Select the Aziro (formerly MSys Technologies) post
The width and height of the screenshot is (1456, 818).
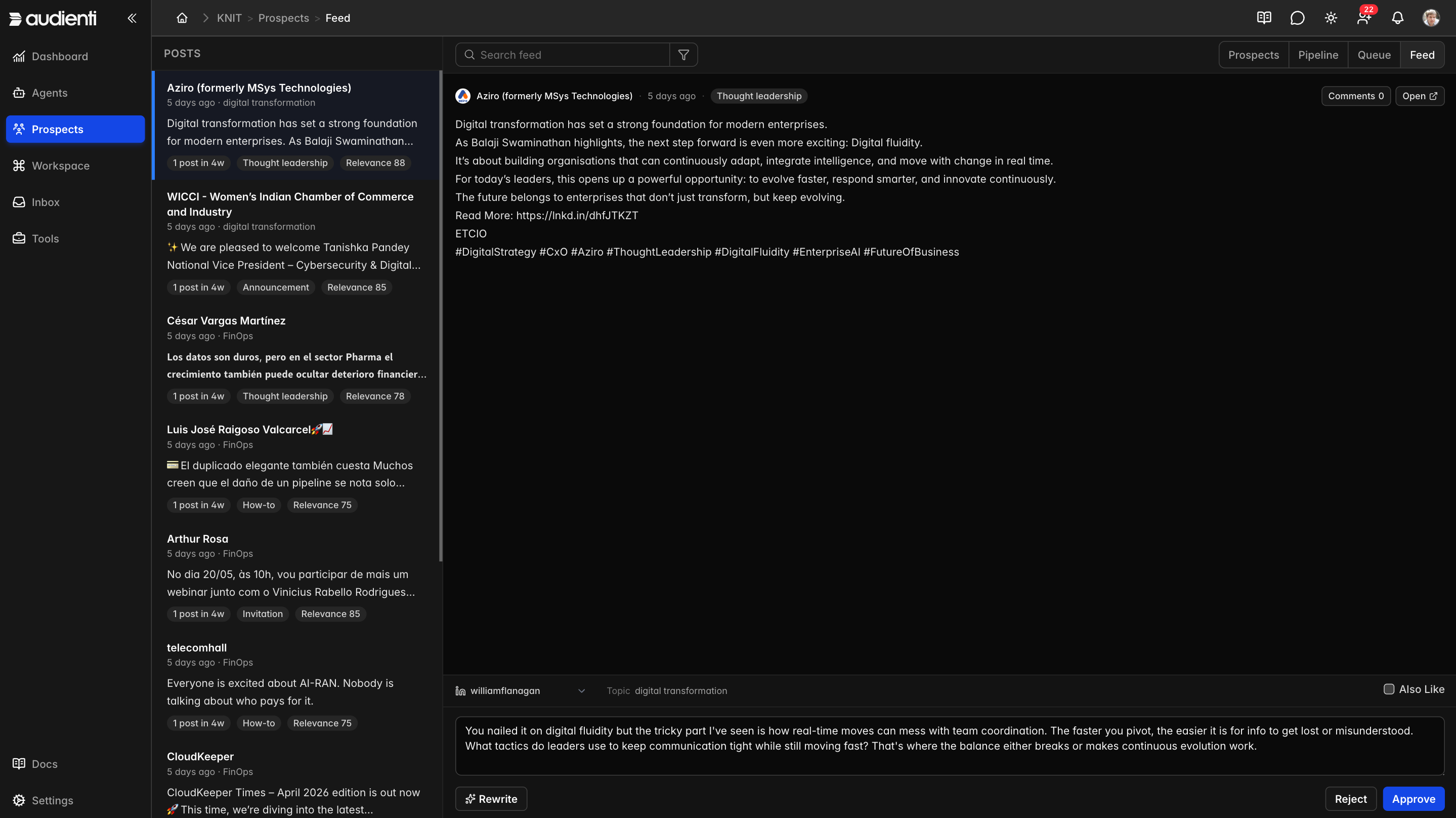296,125
